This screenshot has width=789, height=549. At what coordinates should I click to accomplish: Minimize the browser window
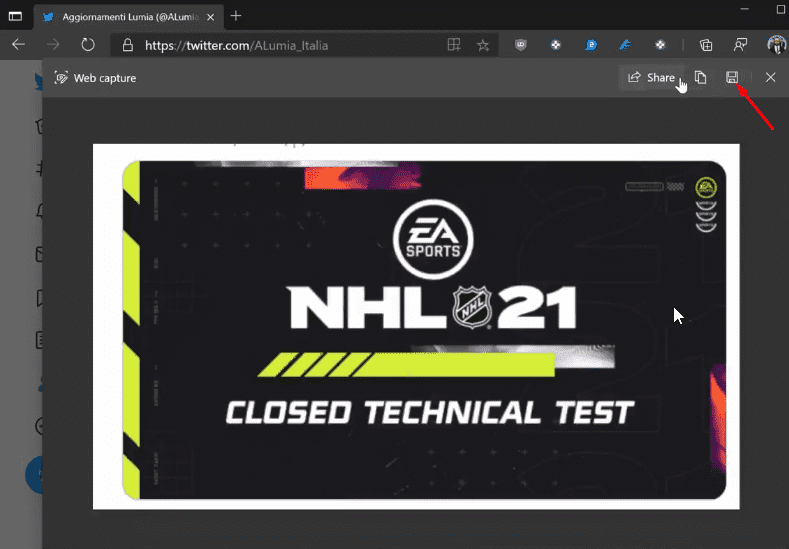coord(745,9)
